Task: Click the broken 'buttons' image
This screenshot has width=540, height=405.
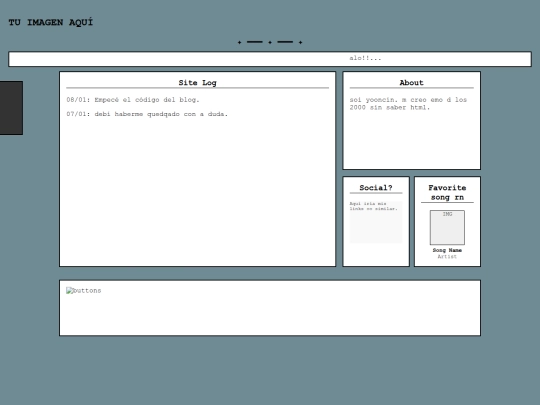Action: click(84, 291)
